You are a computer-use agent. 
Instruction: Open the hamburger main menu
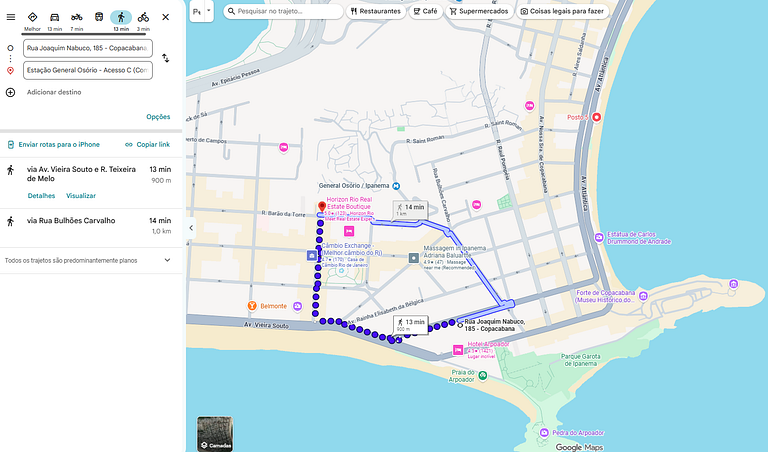(x=11, y=17)
